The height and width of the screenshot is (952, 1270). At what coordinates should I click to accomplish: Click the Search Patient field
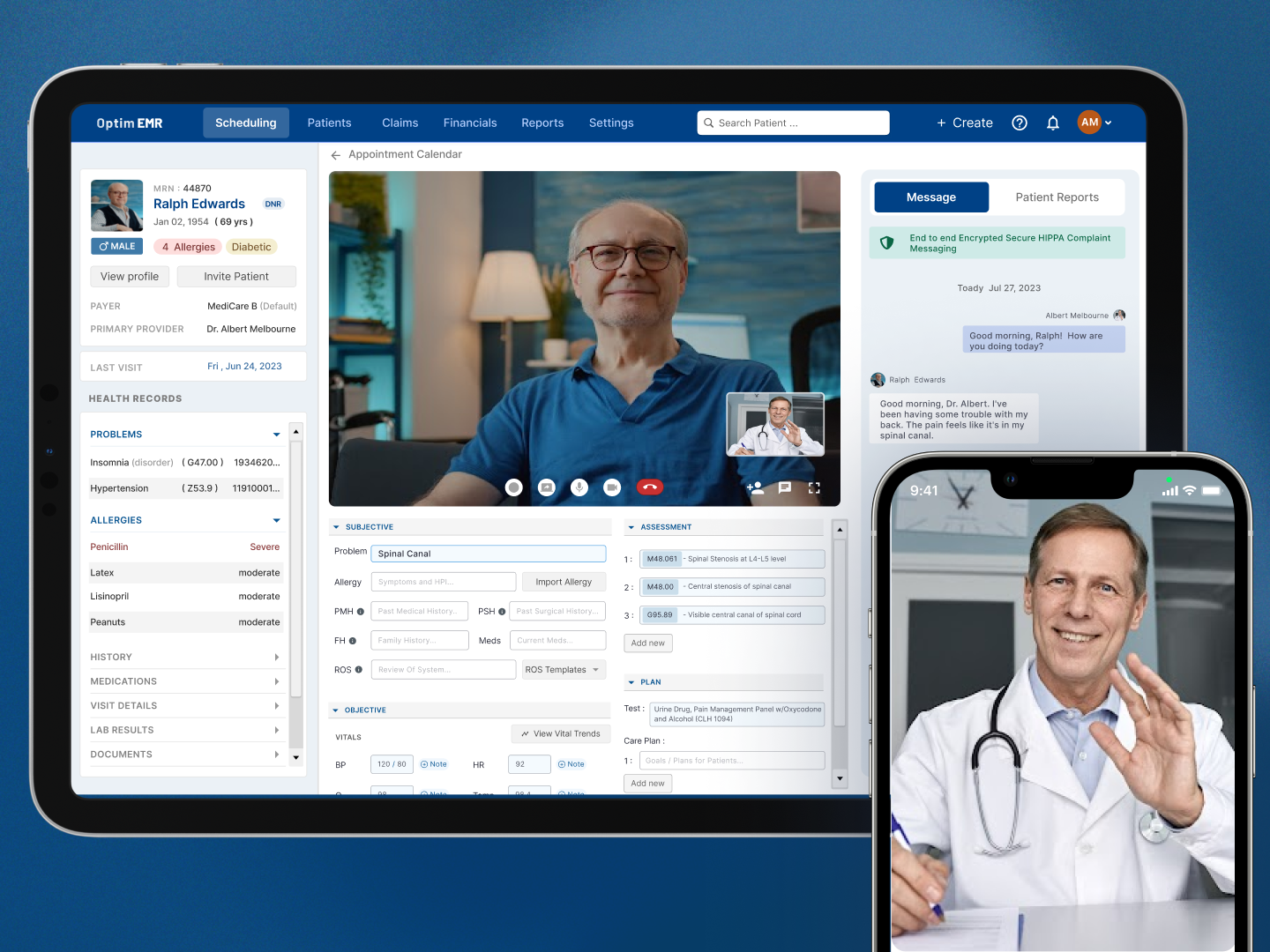tap(792, 123)
